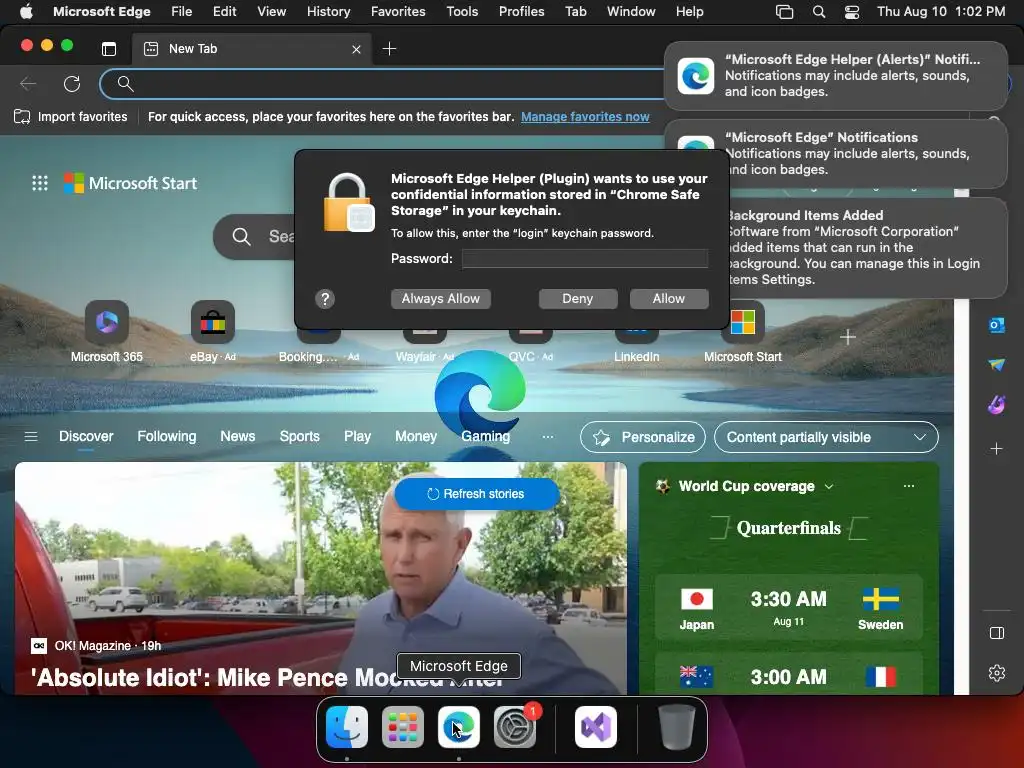Image resolution: width=1024 pixels, height=768 pixels.
Task: Expand Content partially visible dropdown
Action: 826,437
